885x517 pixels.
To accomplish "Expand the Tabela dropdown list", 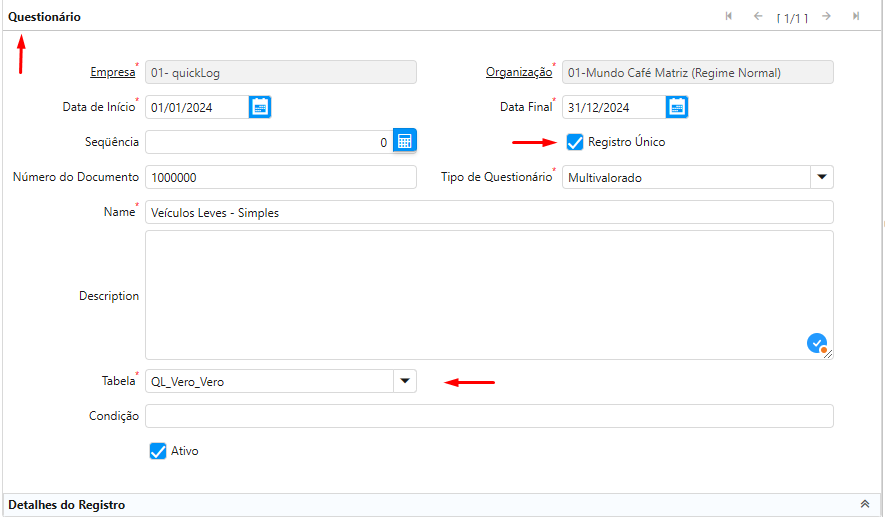I will (404, 381).
